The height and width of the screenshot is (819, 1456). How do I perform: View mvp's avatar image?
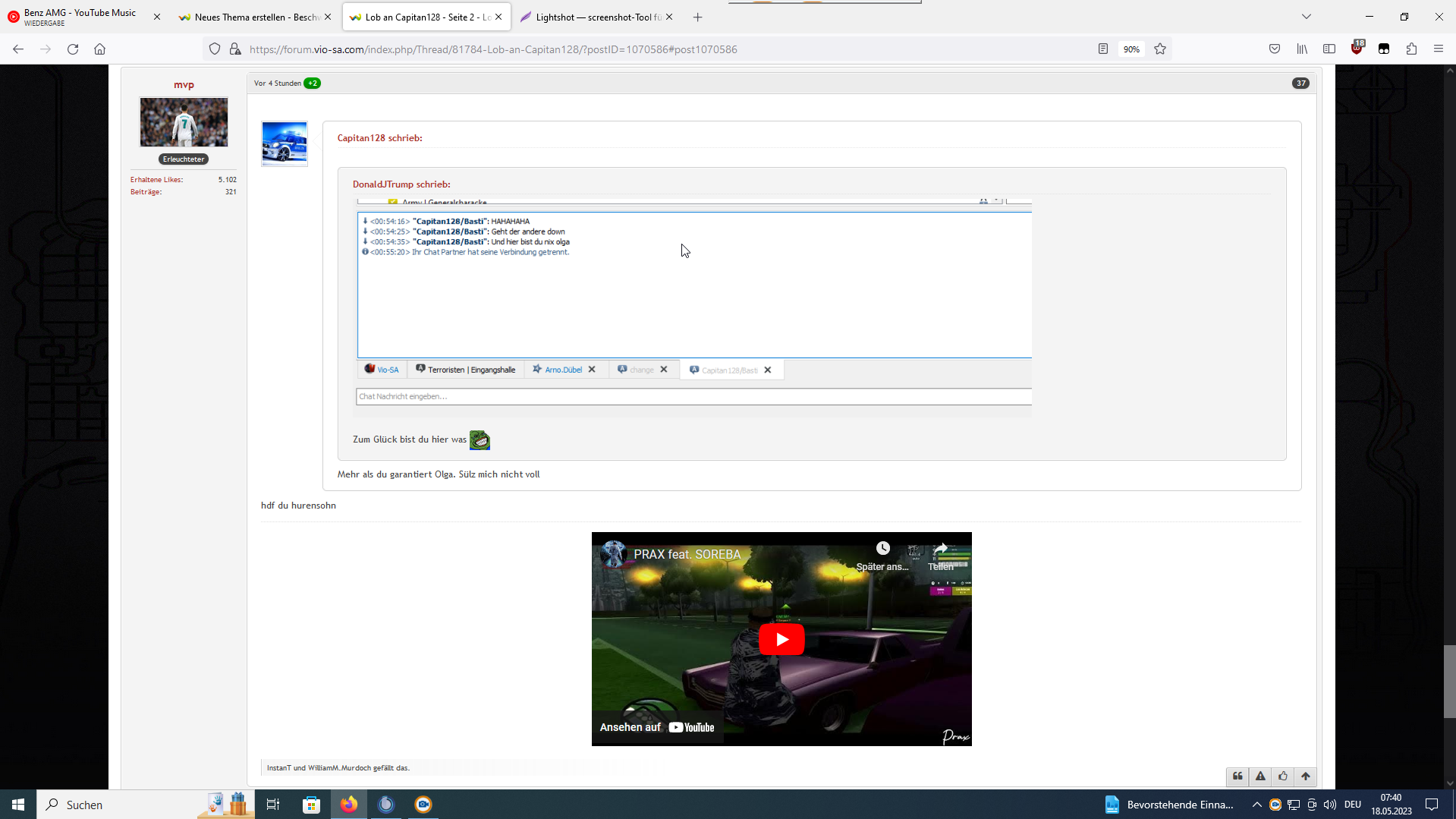[184, 121]
